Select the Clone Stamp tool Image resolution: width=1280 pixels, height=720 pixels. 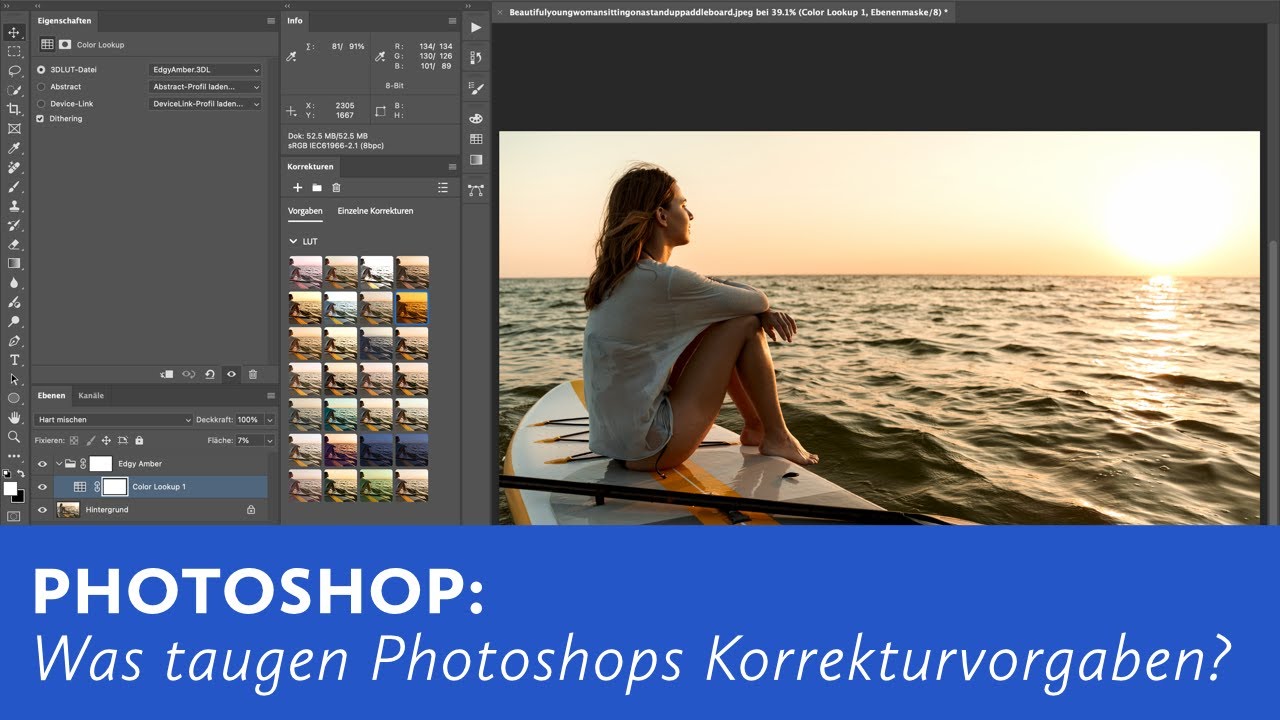pyautogui.click(x=14, y=205)
